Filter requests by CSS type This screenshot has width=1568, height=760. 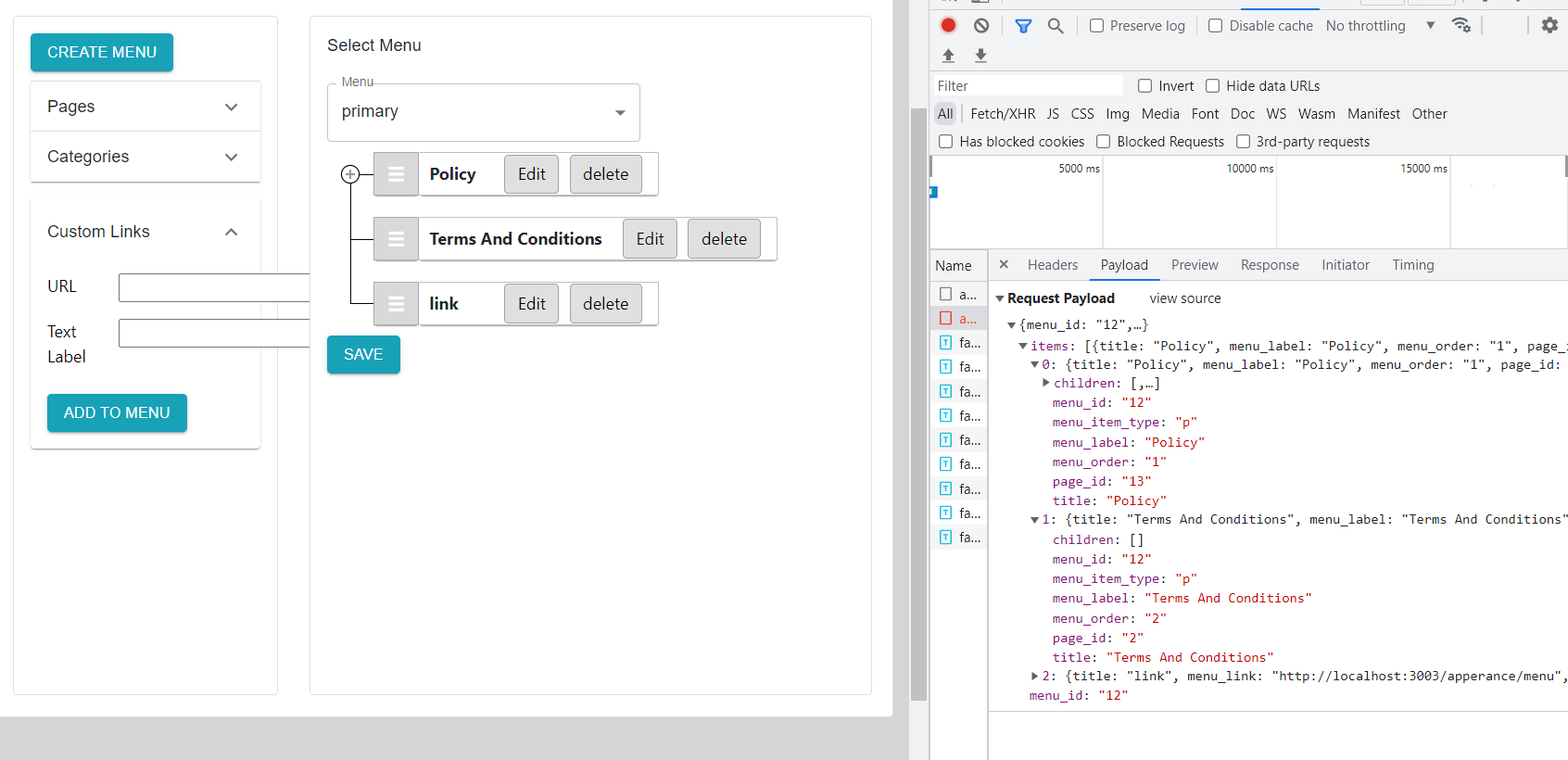coord(1082,114)
